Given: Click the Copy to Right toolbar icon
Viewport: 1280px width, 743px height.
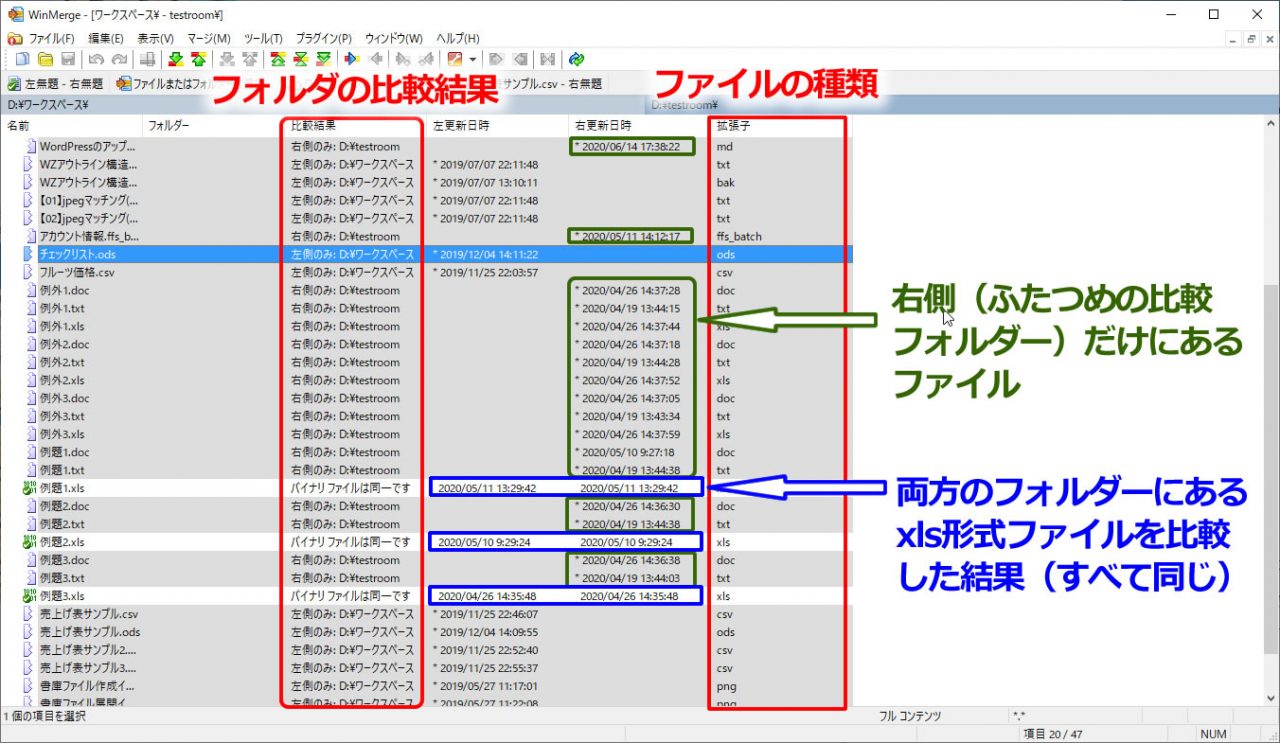Looking at the screenshot, I should pyautogui.click(x=351, y=59).
